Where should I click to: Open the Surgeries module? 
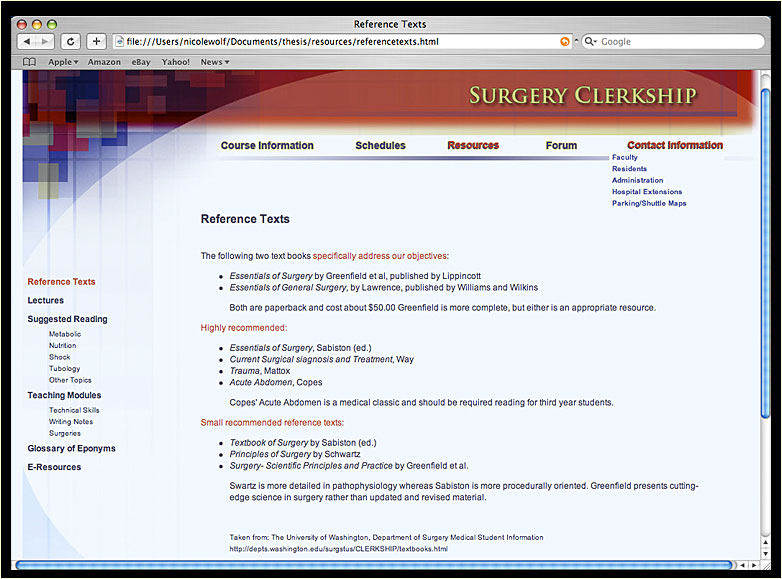tap(65, 433)
